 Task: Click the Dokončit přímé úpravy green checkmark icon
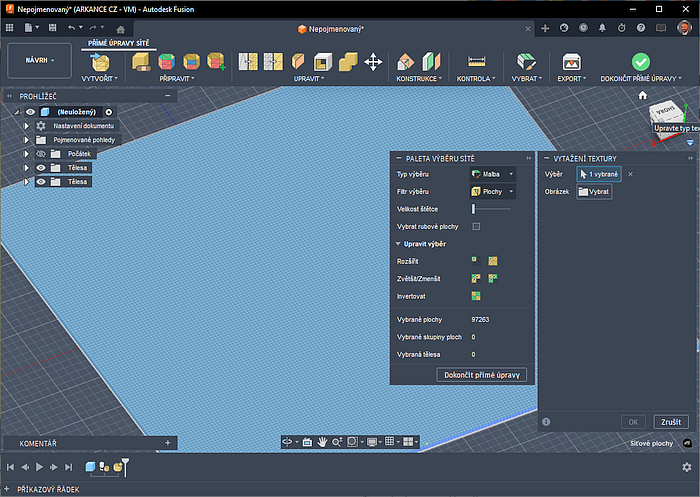pyautogui.click(x=640, y=62)
